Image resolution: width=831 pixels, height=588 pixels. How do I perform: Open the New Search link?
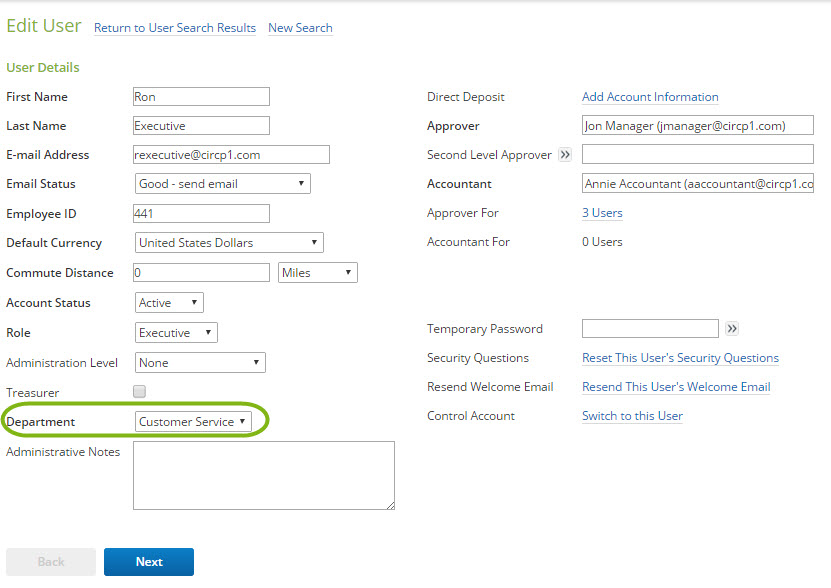point(300,28)
